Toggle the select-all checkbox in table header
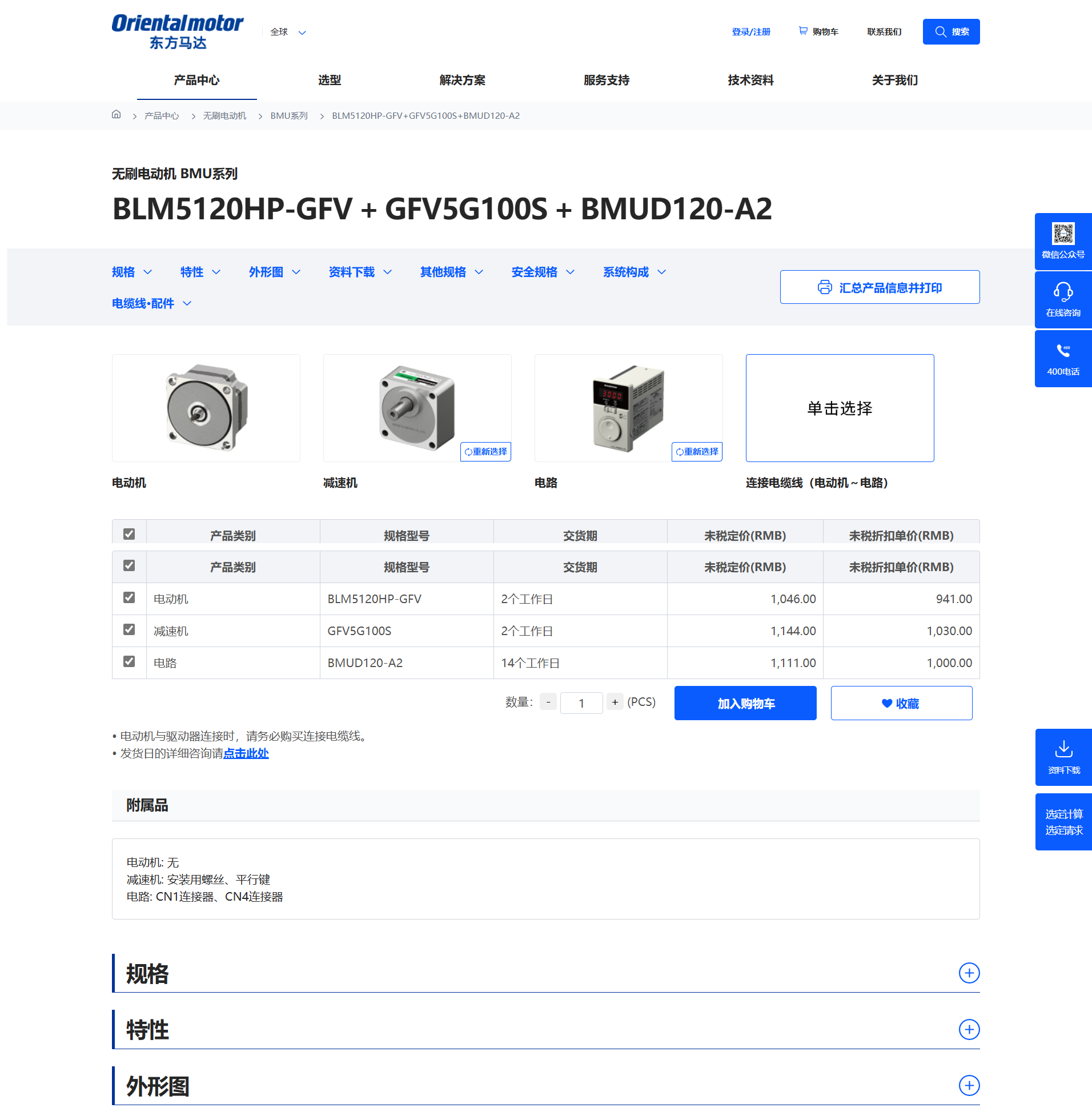Viewport: 1092px width, 1116px height. click(x=129, y=534)
